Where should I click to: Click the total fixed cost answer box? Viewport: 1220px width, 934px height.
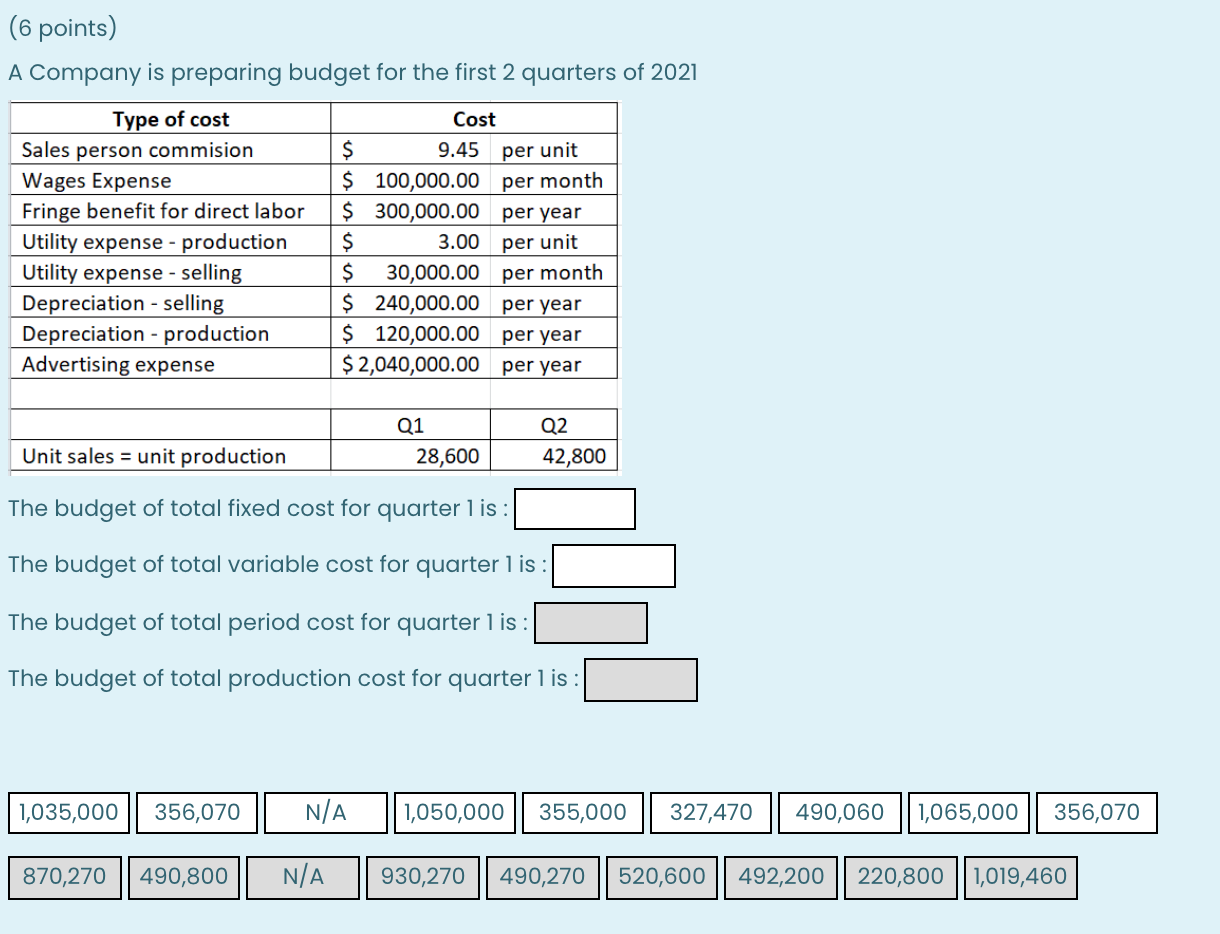tap(575, 509)
